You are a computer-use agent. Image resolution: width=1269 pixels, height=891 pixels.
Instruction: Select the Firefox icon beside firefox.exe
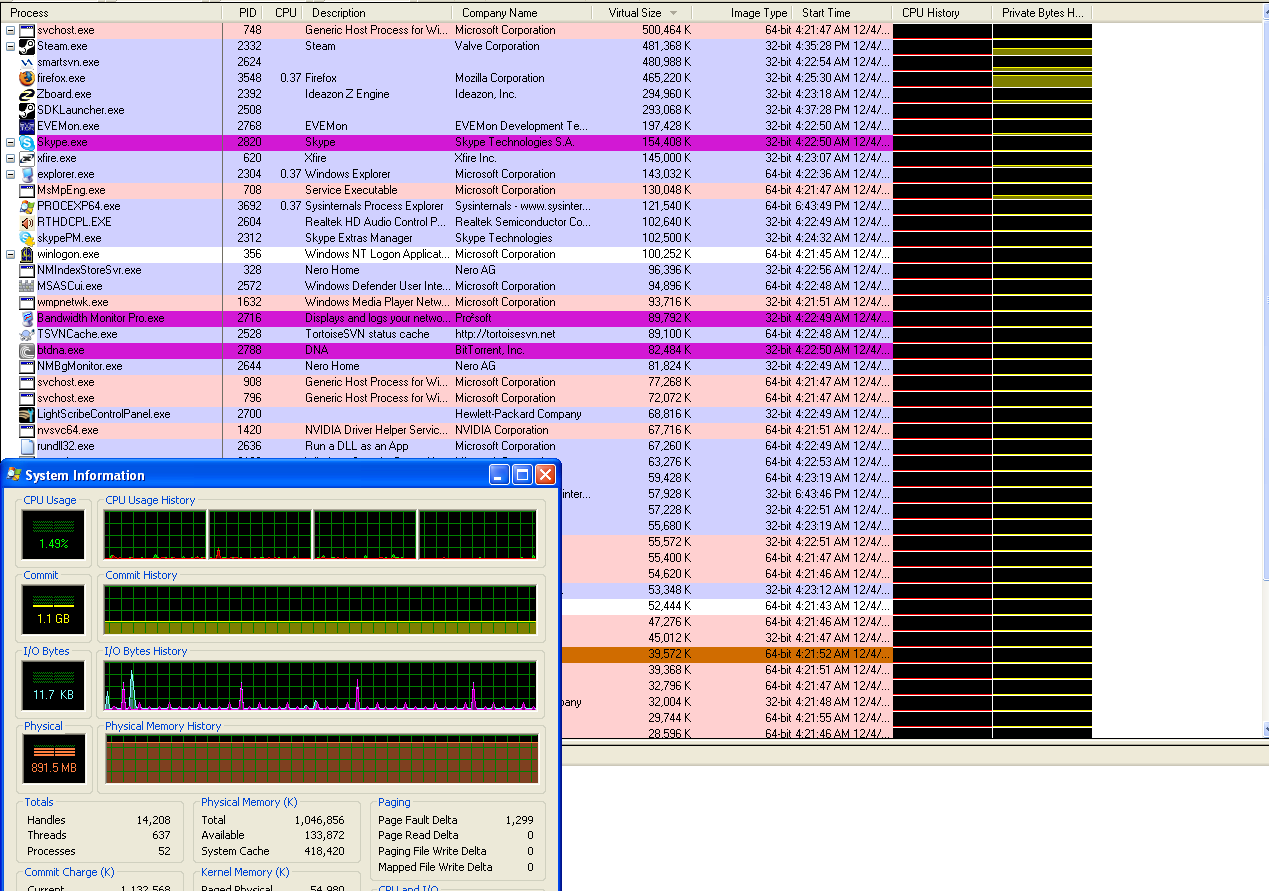(x=27, y=78)
